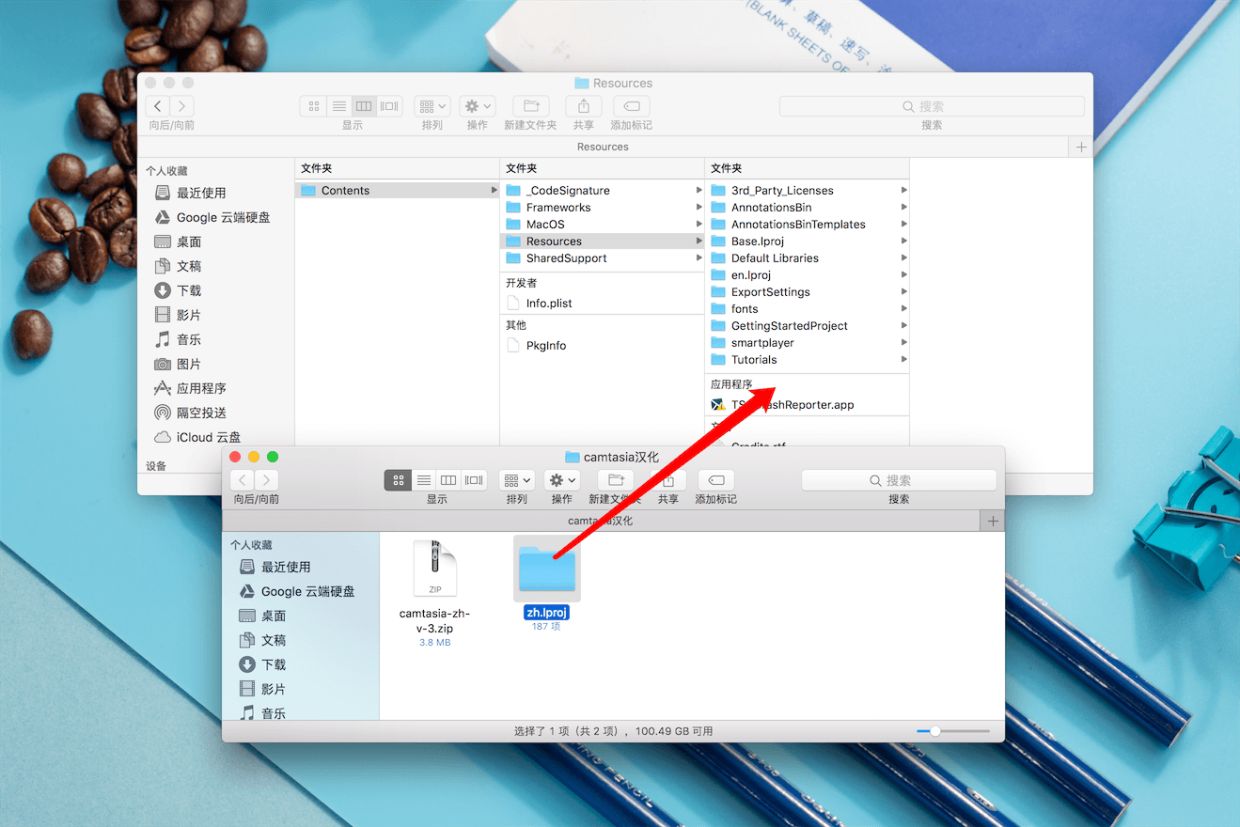Open 操作 gear dropdown in the camtasia汉化 window

click(x=562, y=480)
